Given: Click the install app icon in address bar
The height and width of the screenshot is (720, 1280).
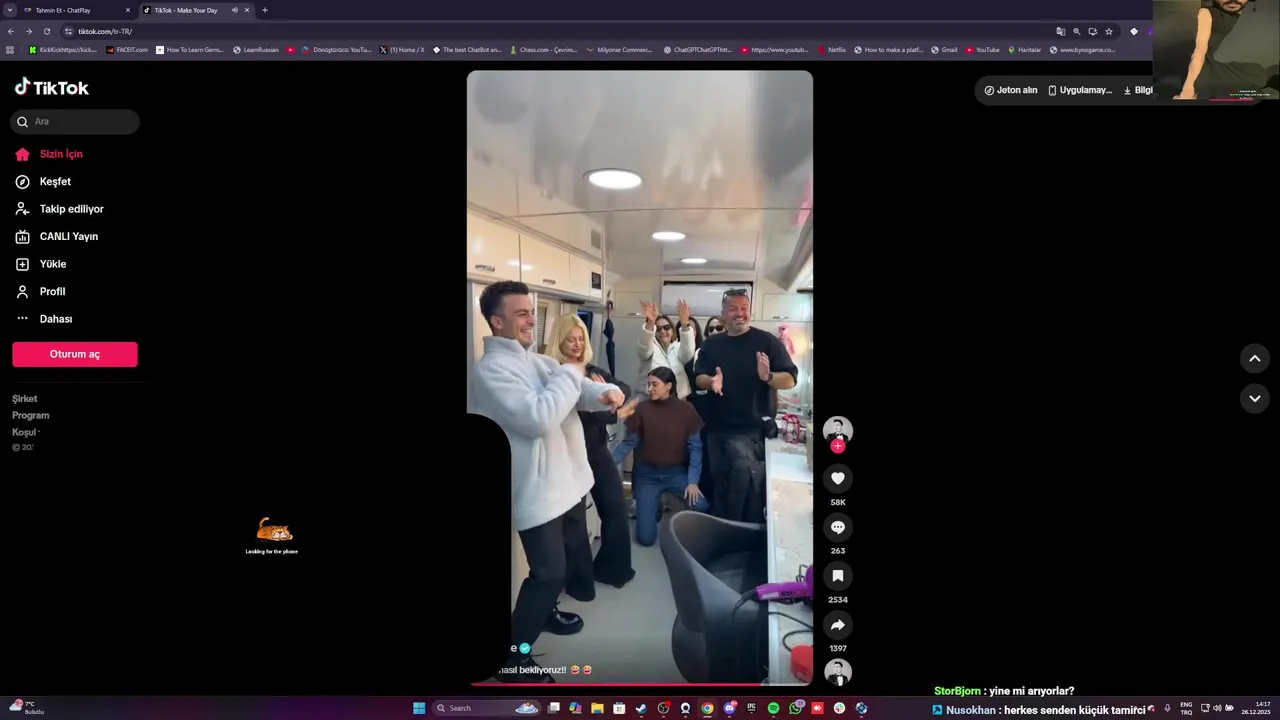Looking at the screenshot, I should point(1092,31).
